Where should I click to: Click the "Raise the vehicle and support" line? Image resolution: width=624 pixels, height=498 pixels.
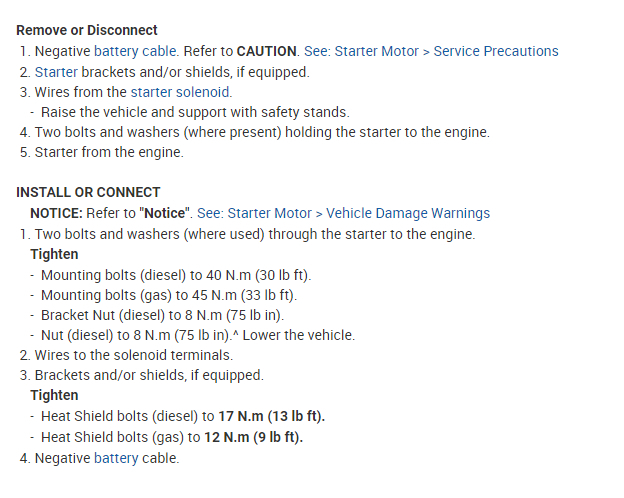pos(195,112)
